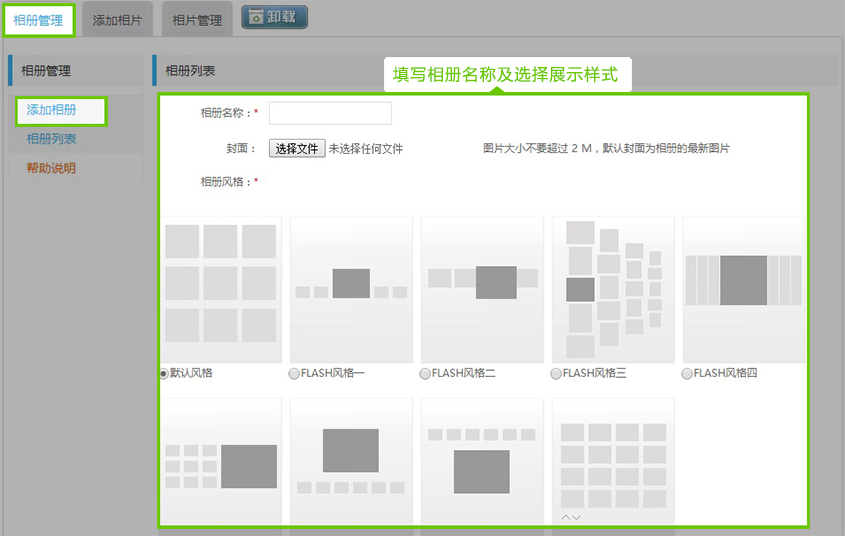Click the 卸载 uninstall button
Viewport: 845px width, 536px height.
coord(274,18)
